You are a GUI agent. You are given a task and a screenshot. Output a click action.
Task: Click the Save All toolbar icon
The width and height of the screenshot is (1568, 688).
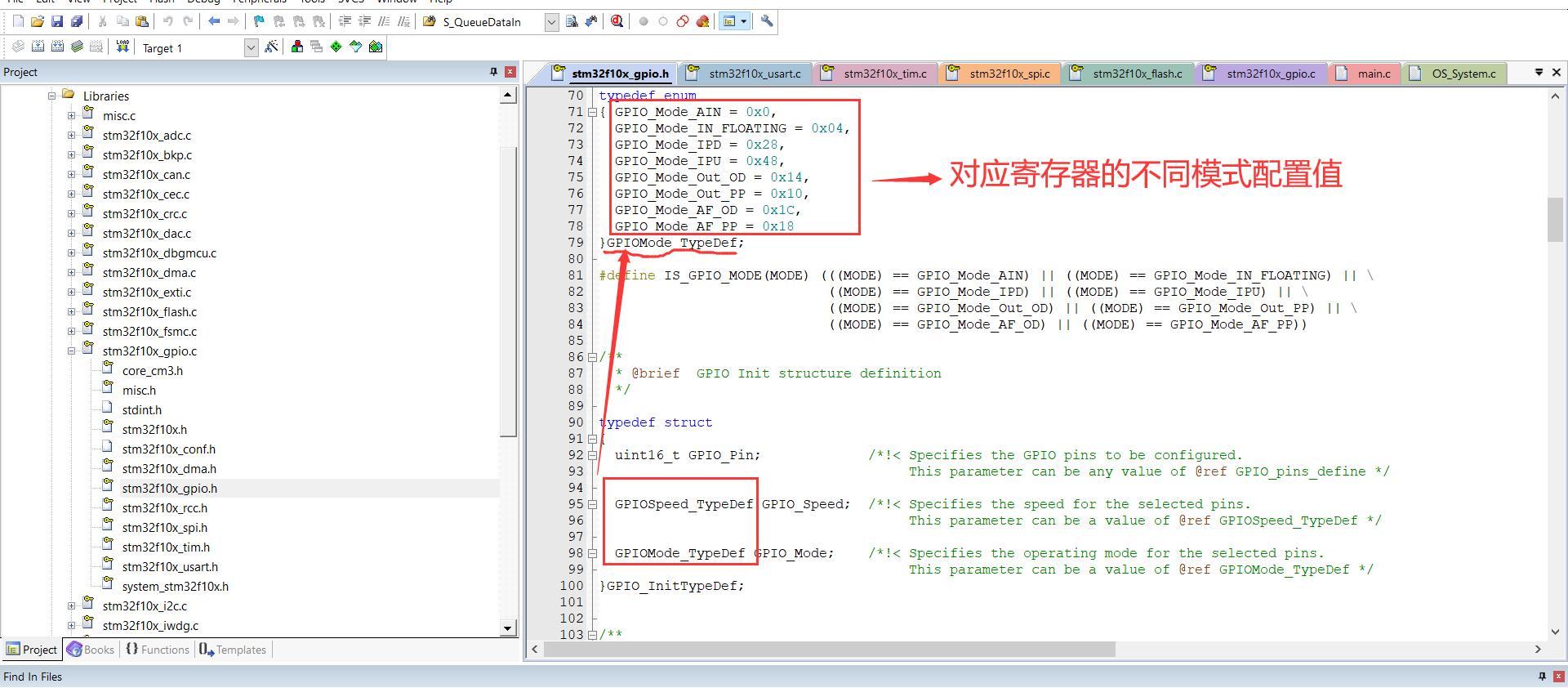[76, 22]
